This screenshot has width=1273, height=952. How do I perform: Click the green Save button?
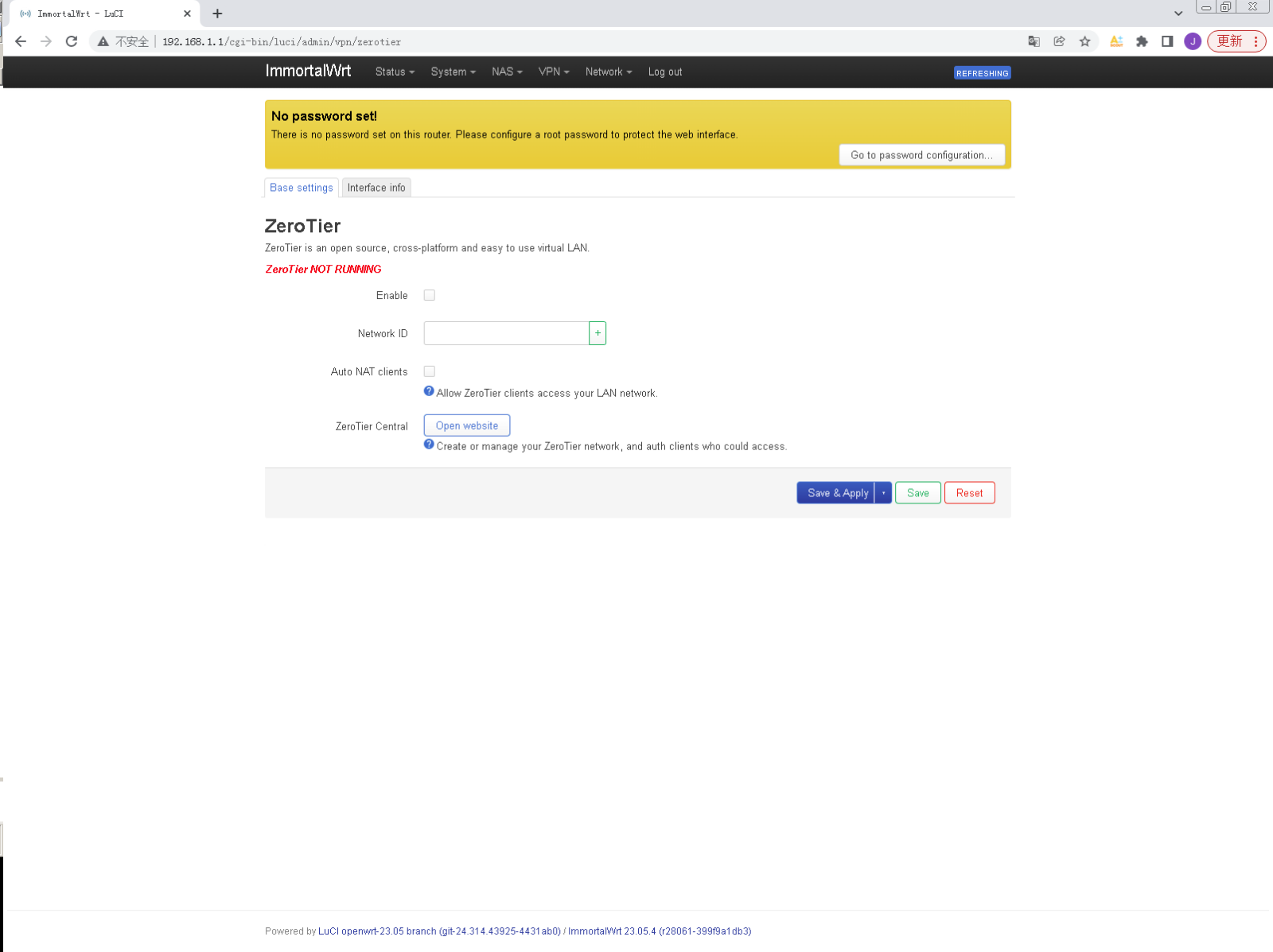tap(918, 493)
